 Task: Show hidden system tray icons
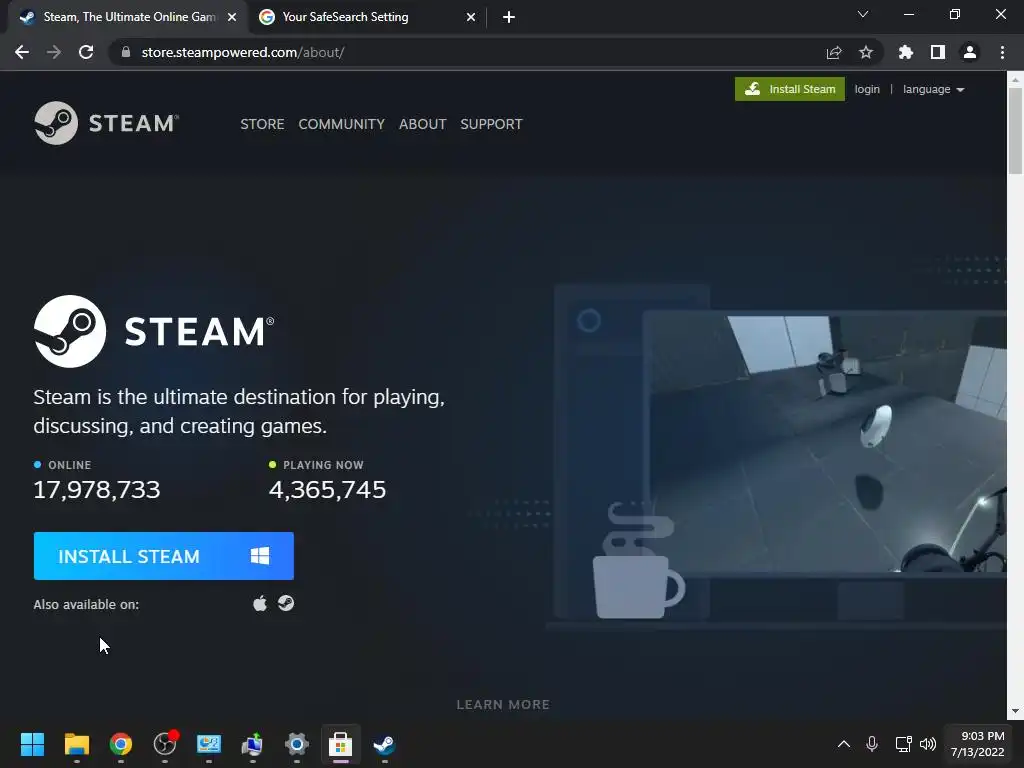(x=844, y=744)
